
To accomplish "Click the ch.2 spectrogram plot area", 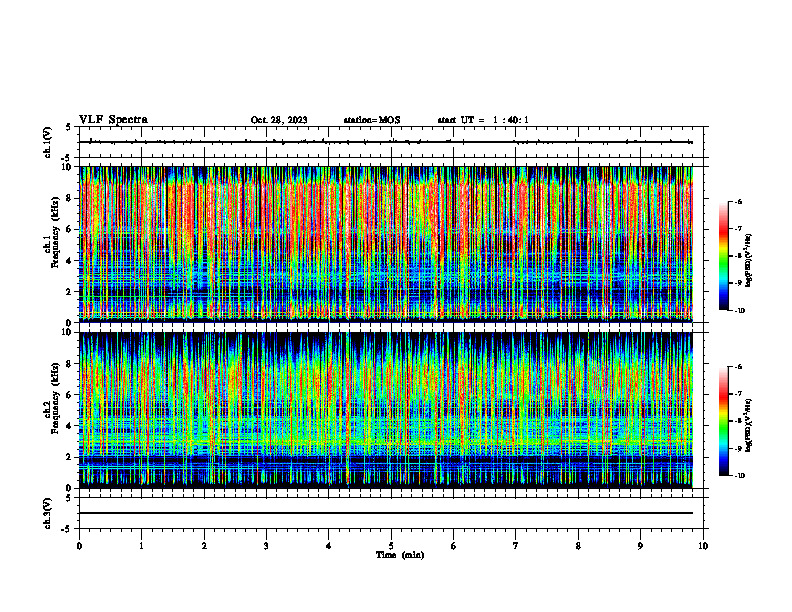I will 386,410.
